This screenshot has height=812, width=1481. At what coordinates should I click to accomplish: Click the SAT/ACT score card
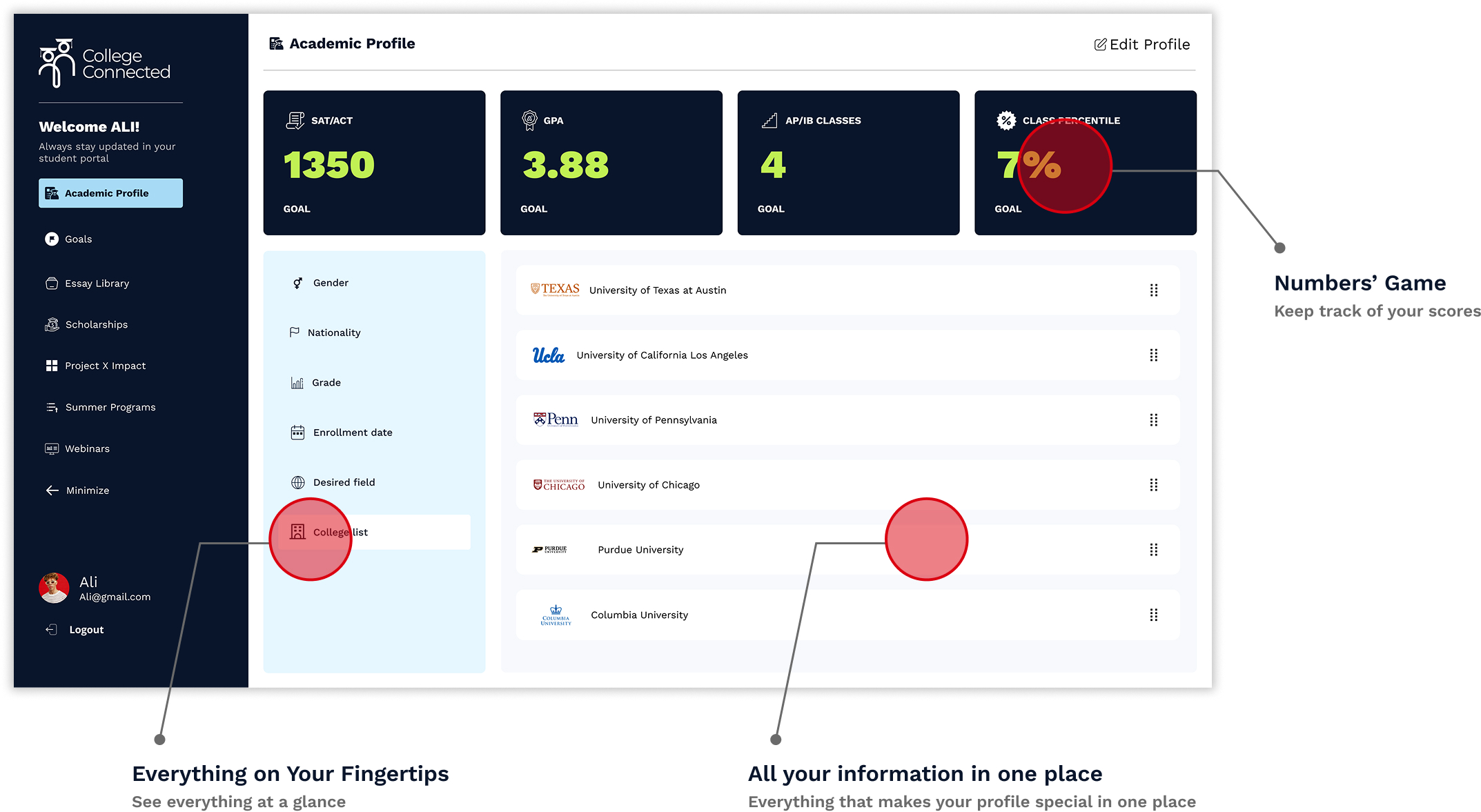(x=374, y=163)
